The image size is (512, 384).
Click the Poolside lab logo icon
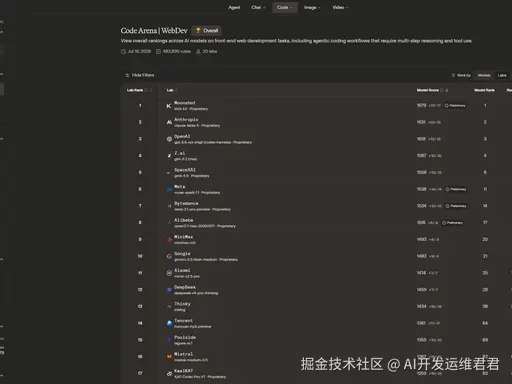169,340
